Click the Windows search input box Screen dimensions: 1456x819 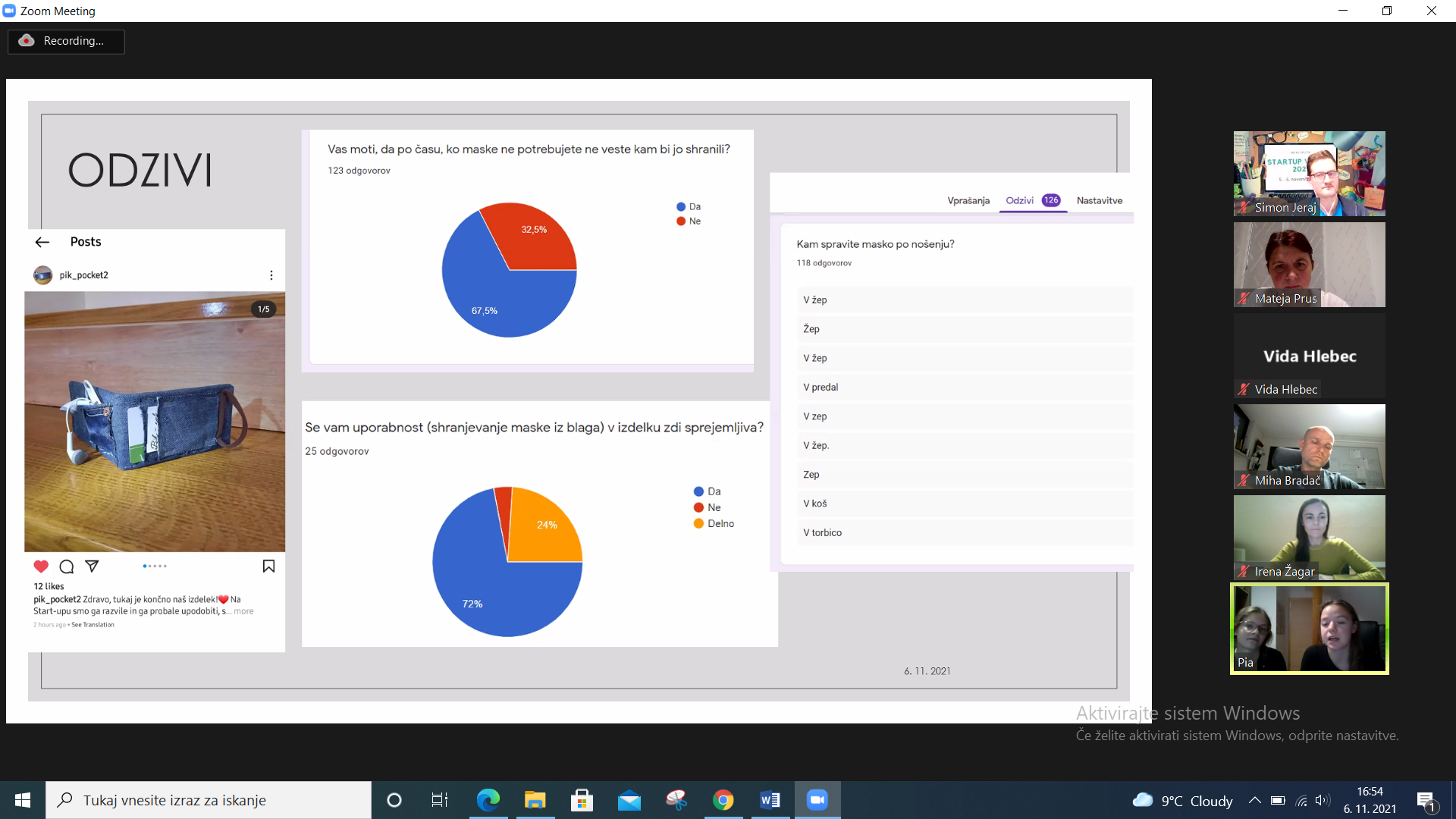point(209,800)
